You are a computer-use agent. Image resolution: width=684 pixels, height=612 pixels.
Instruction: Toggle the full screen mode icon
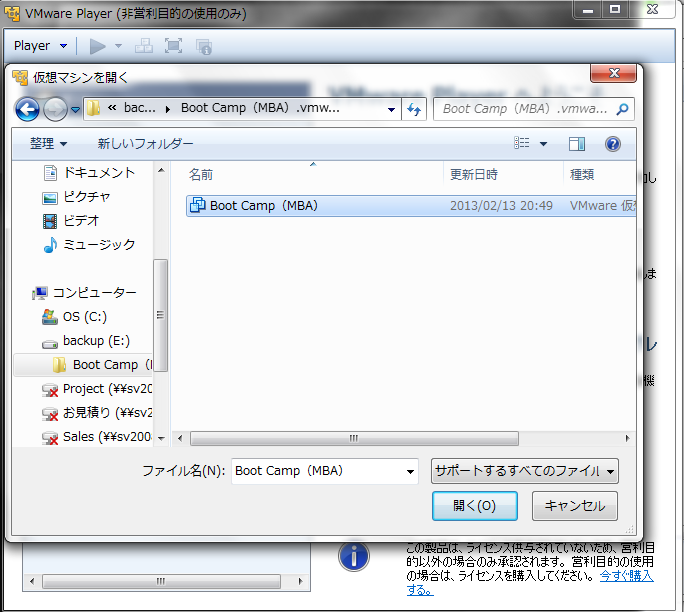pyautogui.click(x=173, y=46)
